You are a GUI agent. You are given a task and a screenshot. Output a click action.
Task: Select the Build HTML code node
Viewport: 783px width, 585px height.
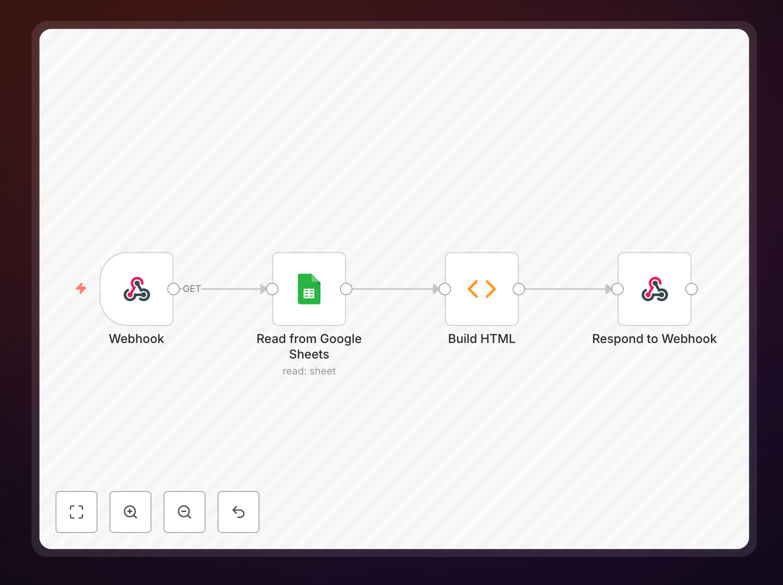click(x=482, y=289)
